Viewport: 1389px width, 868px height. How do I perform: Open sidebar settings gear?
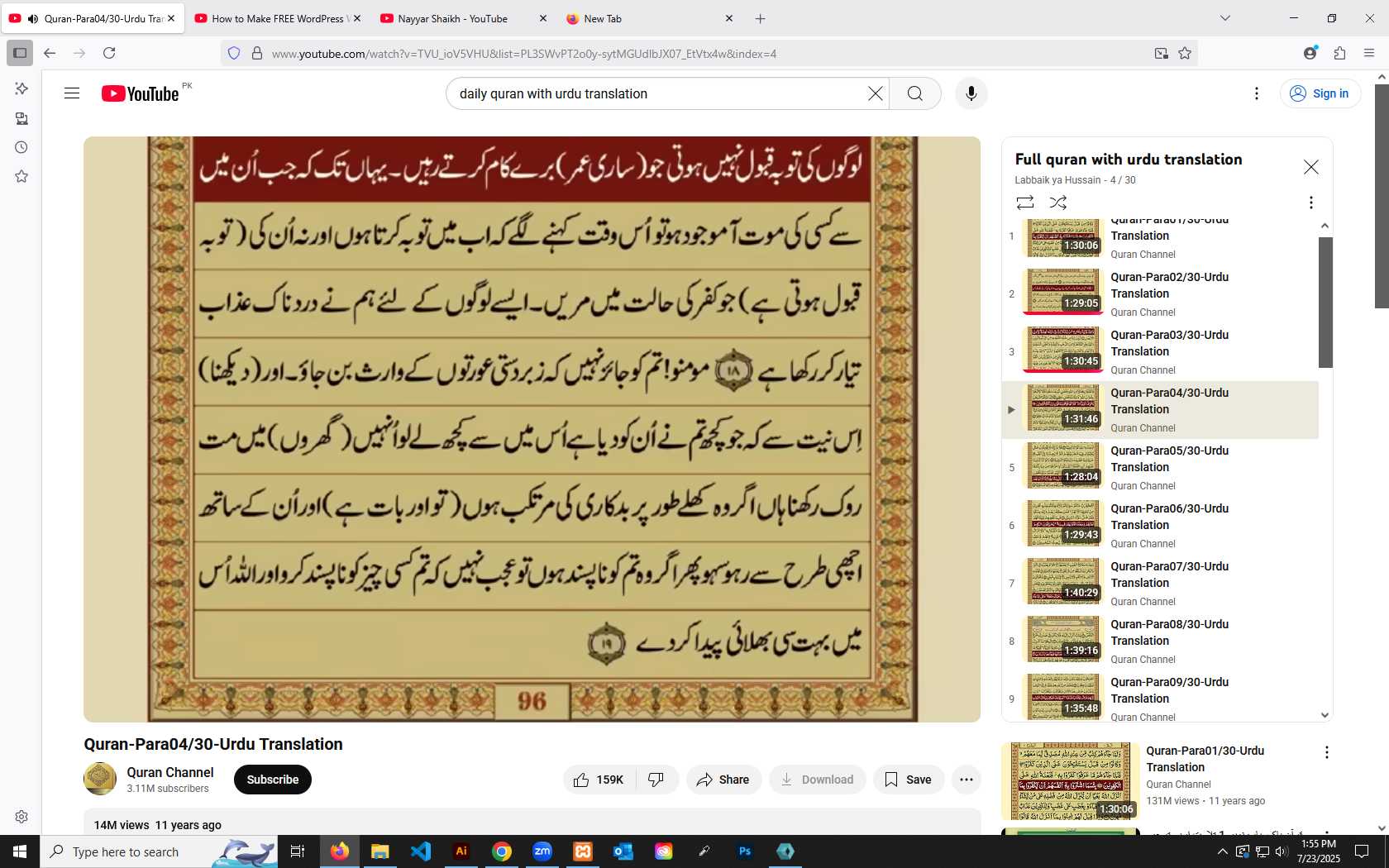pyautogui.click(x=21, y=817)
